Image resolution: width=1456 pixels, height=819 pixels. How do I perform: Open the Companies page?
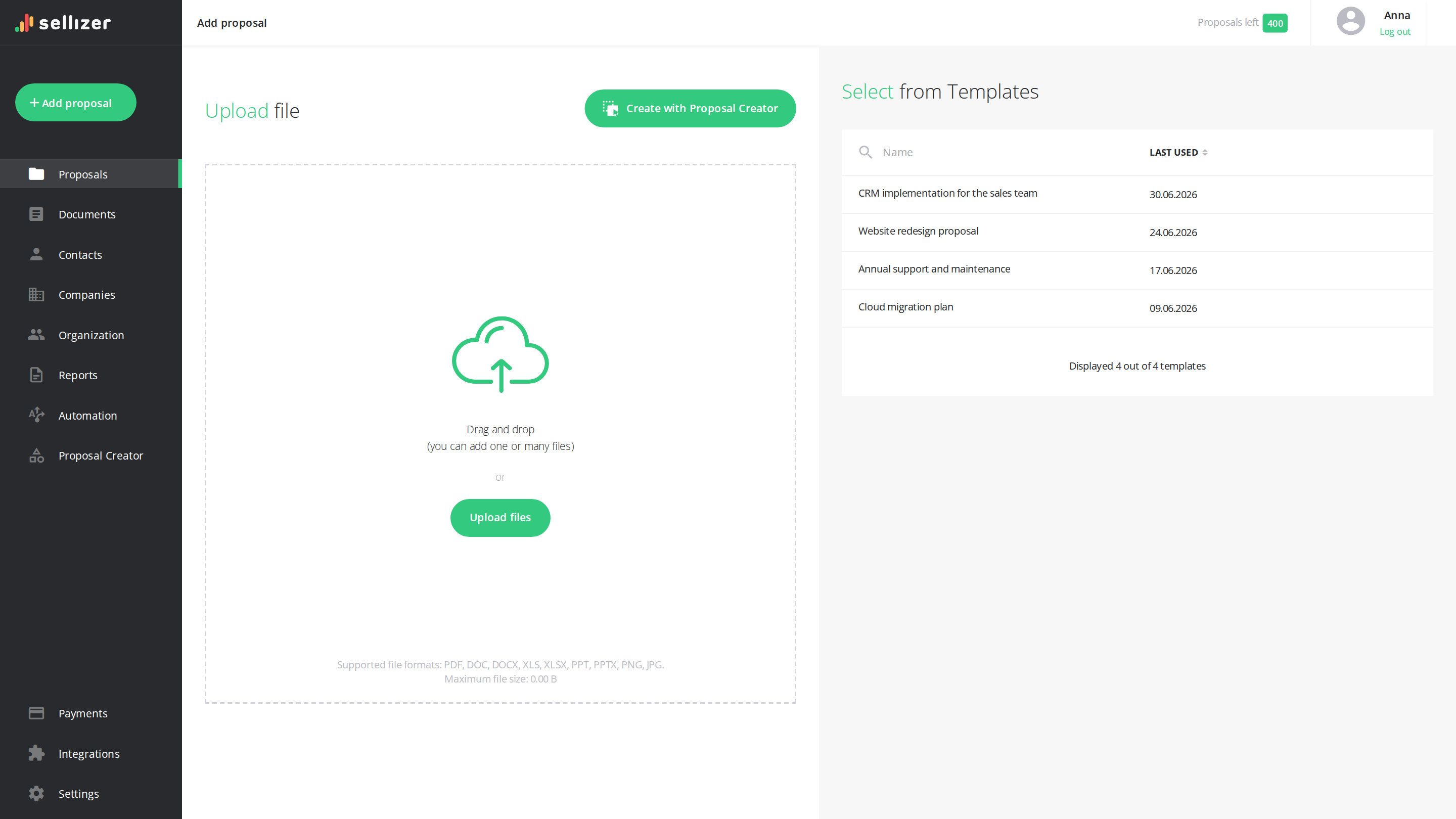click(x=90, y=294)
